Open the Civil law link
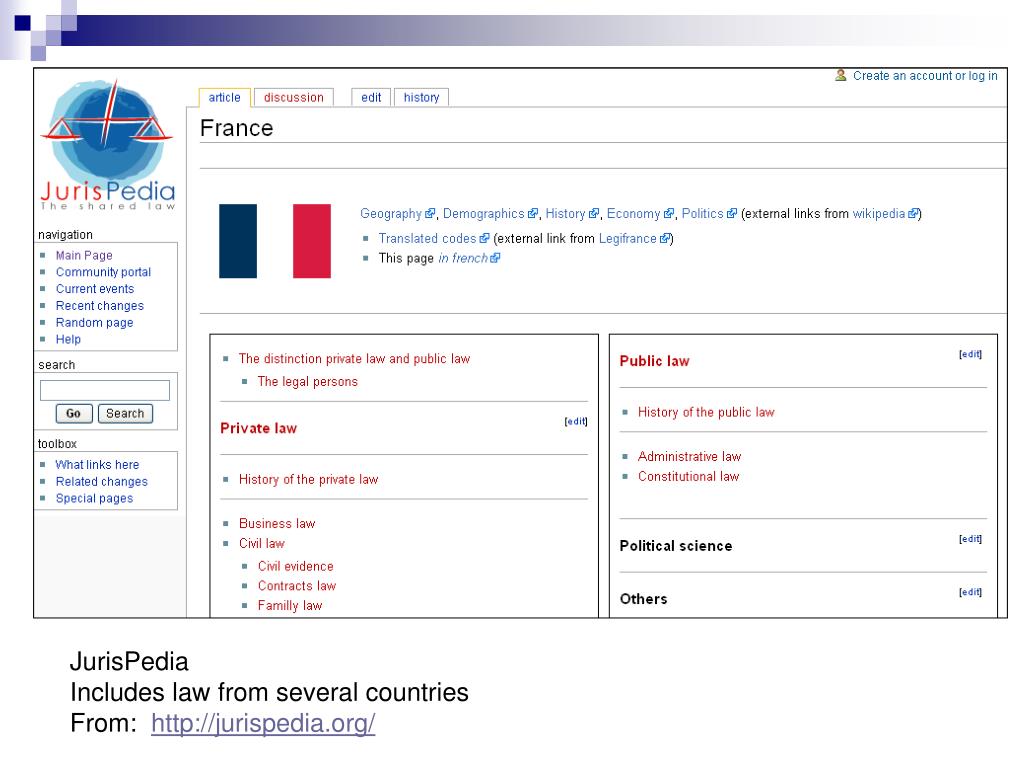Image resolution: width=1024 pixels, height=768 pixels. 262,543
